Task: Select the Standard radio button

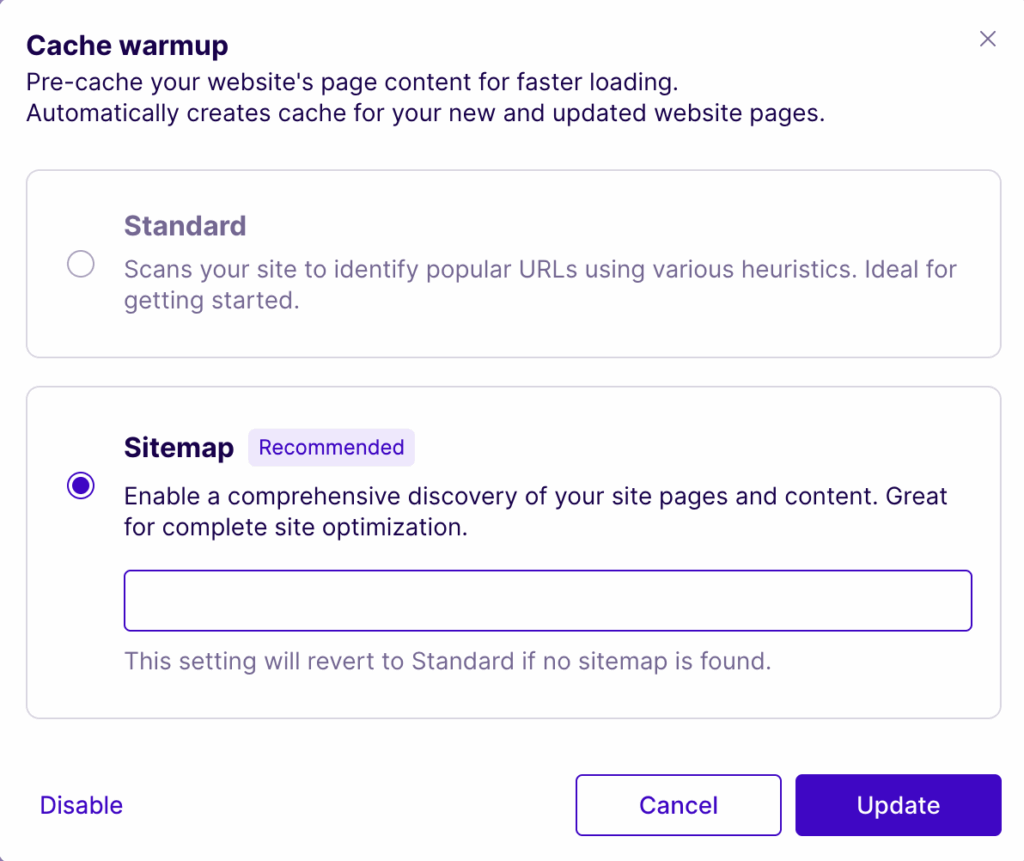Action: pos(80,264)
